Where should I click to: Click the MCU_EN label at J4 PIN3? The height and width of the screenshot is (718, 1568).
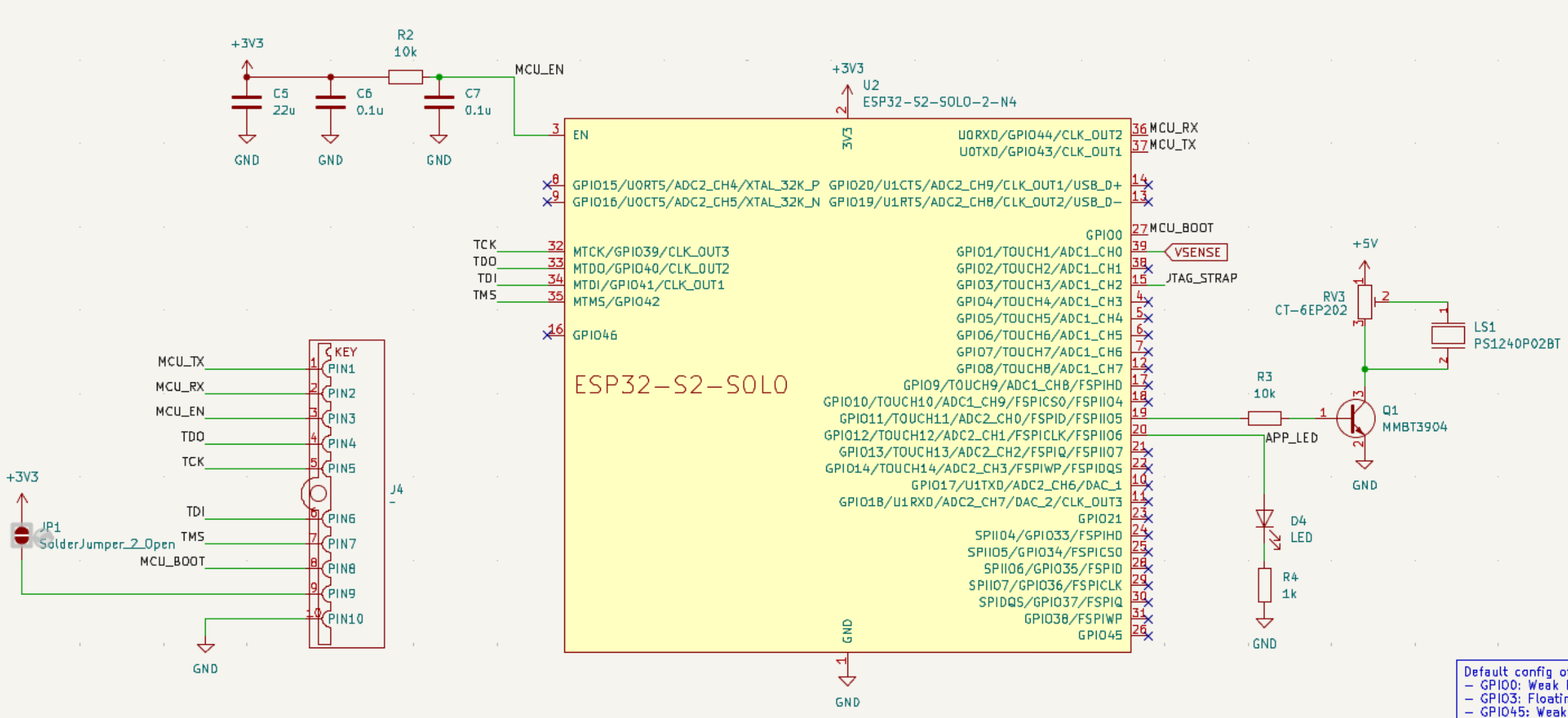(180, 411)
